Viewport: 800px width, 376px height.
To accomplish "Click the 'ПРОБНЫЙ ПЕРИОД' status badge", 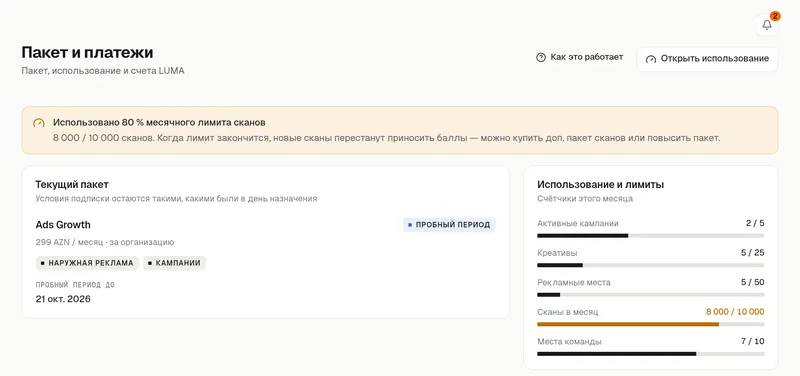I will 449,225.
